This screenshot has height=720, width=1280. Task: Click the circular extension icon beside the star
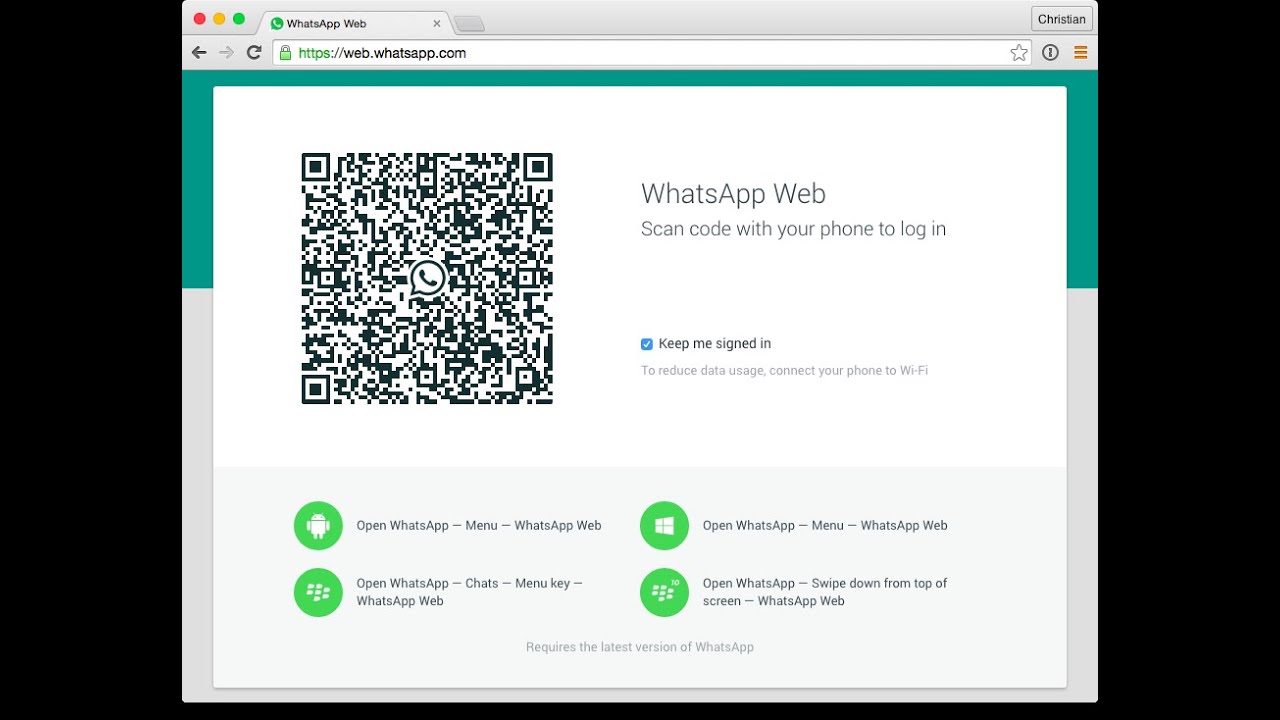[1050, 53]
